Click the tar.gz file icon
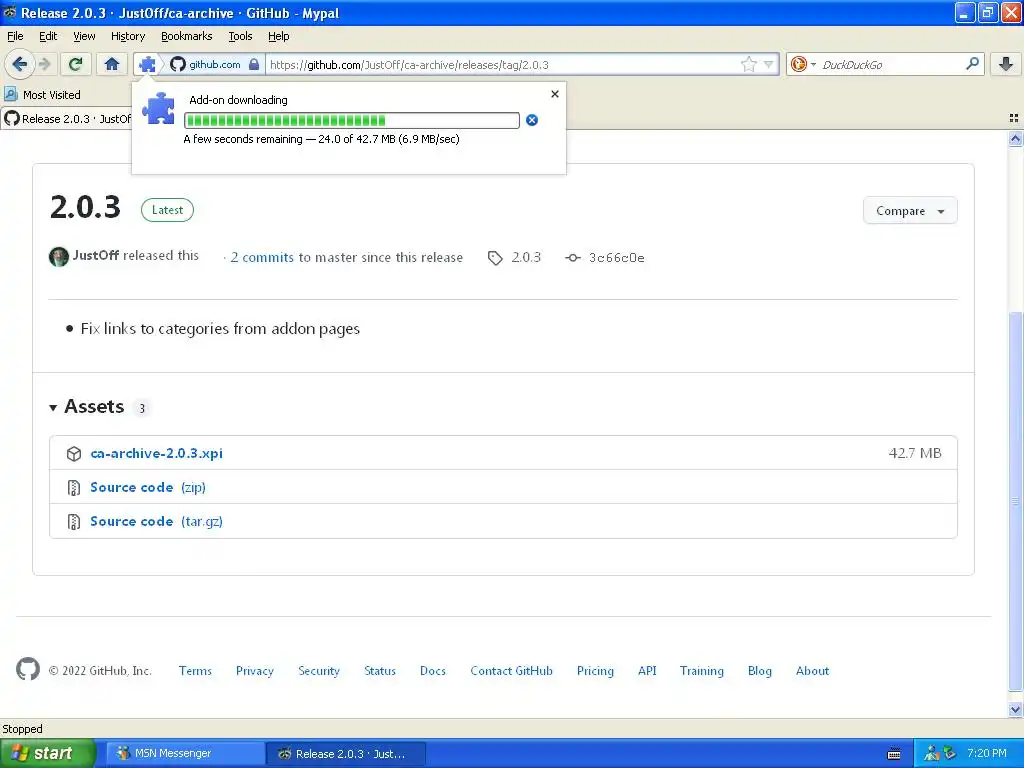The width and height of the screenshot is (1024, 768). 74,522
